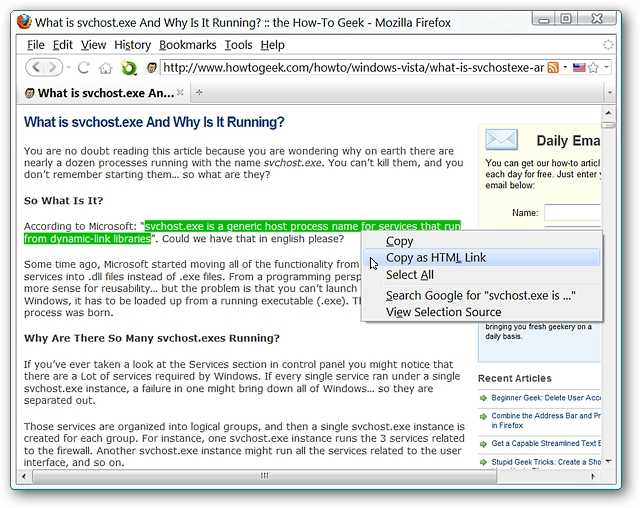Click green arrow bullet beside Stupid Geek Tricks

point(483,462)
